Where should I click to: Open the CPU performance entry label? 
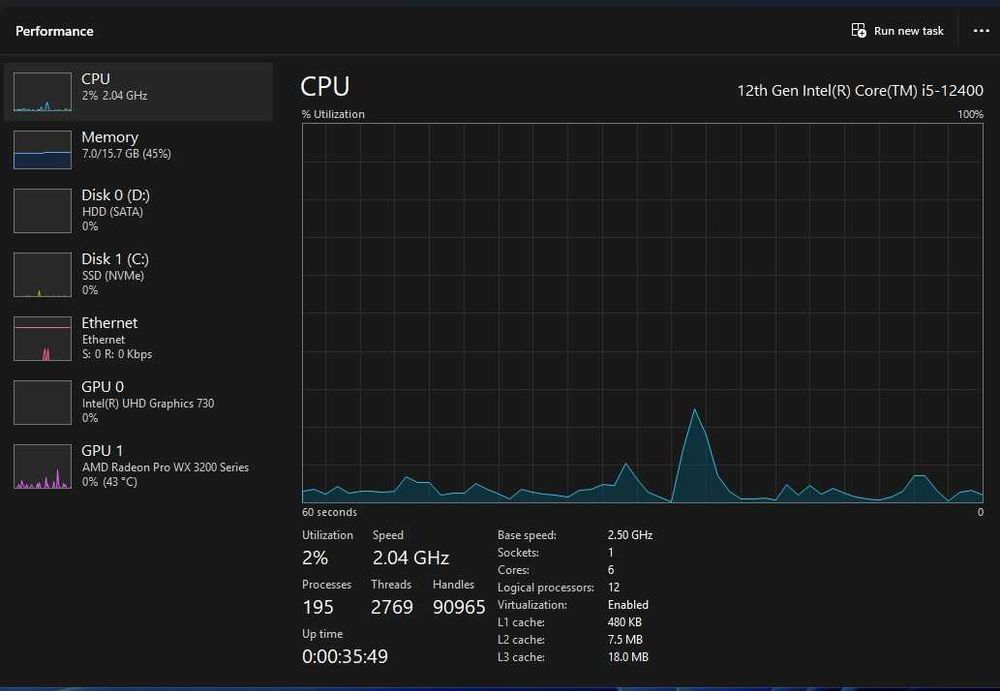click(96, 78)
